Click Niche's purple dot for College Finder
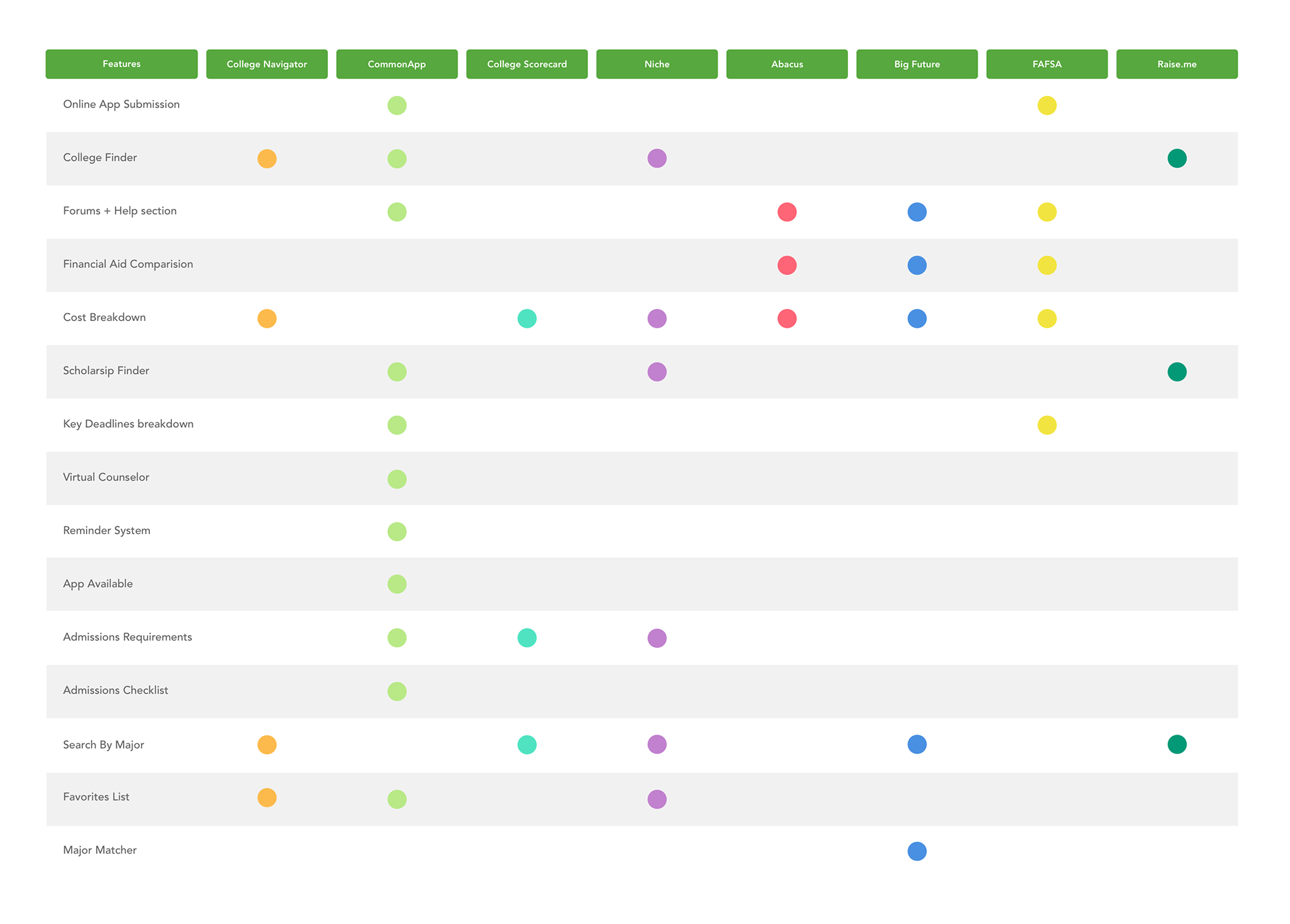Viewport: 1290px width, 924px height. pos(657,158)
